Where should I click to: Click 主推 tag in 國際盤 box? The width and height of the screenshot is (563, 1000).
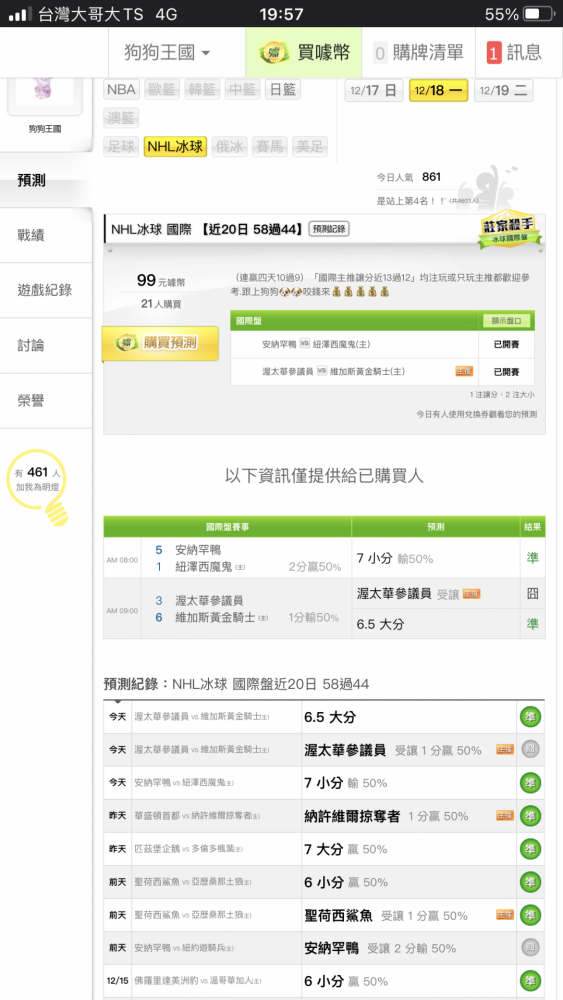tap(464, 371)
